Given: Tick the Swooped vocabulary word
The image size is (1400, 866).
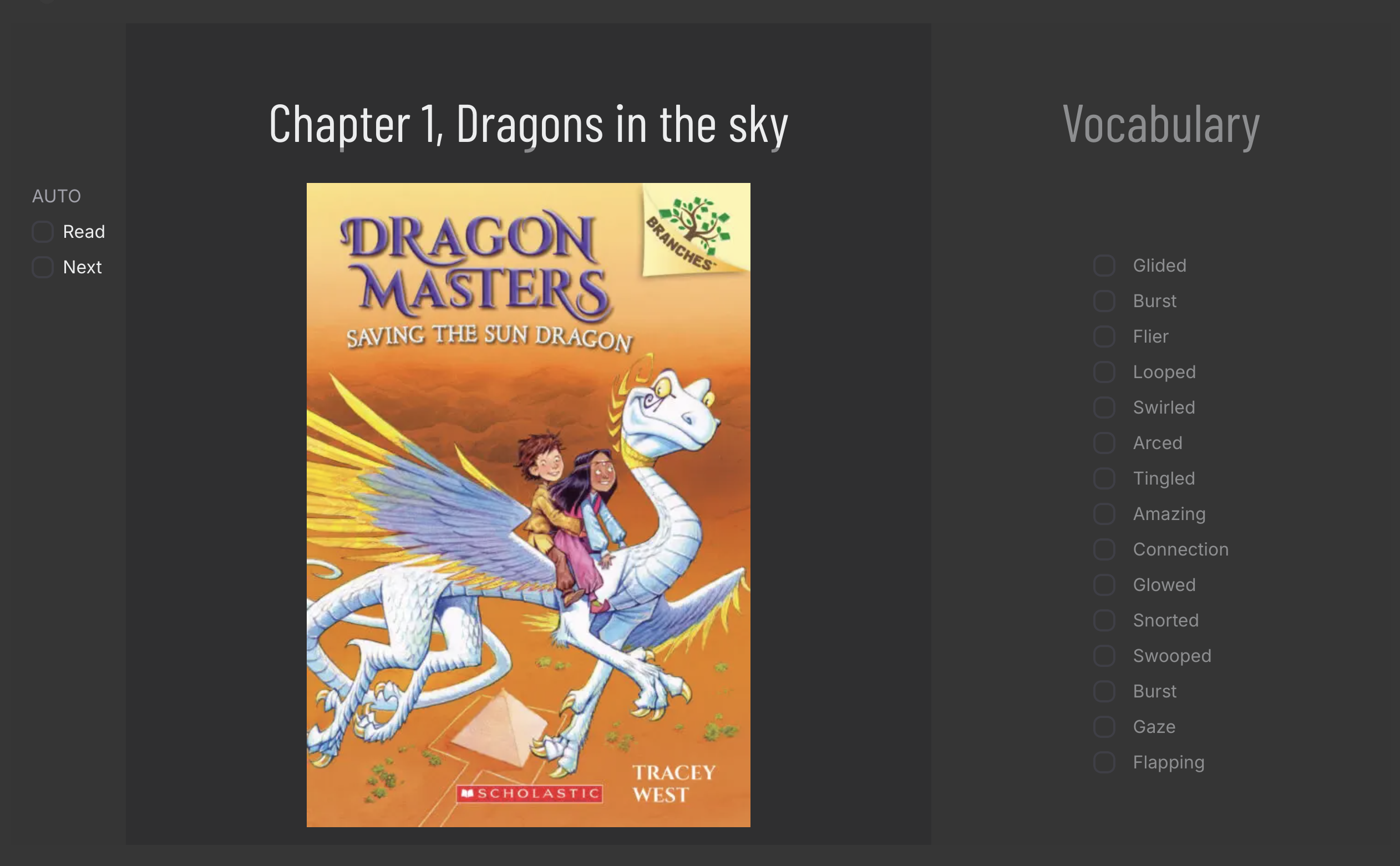Looking at the screenshot, I should [1104, 656].
